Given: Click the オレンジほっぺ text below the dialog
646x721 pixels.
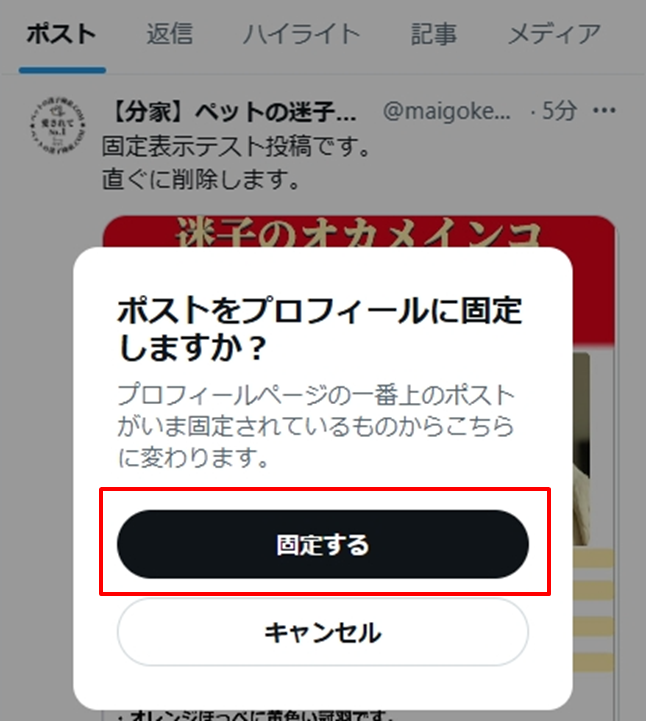Looking at the screenshot, I should (256, 716).
